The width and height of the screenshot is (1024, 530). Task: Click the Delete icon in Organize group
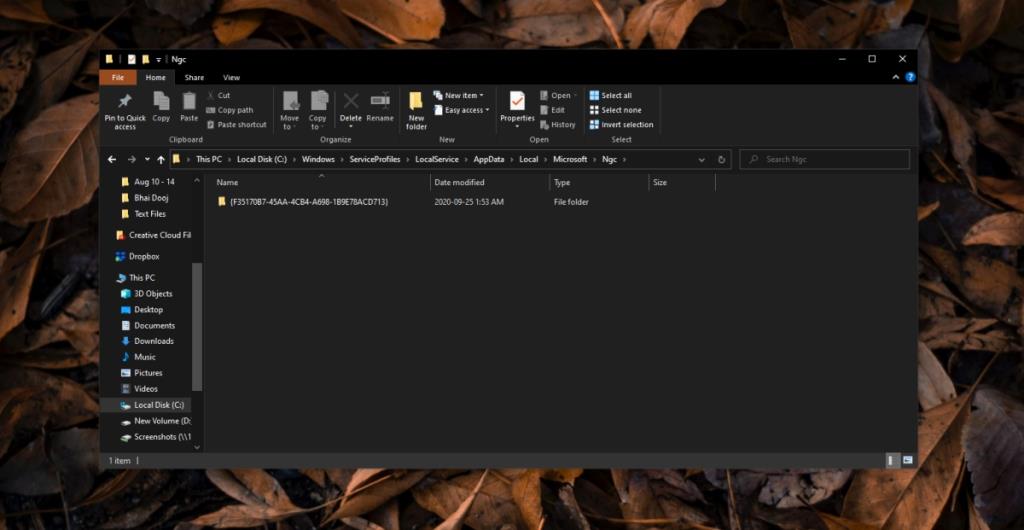[x=351, y=101]
